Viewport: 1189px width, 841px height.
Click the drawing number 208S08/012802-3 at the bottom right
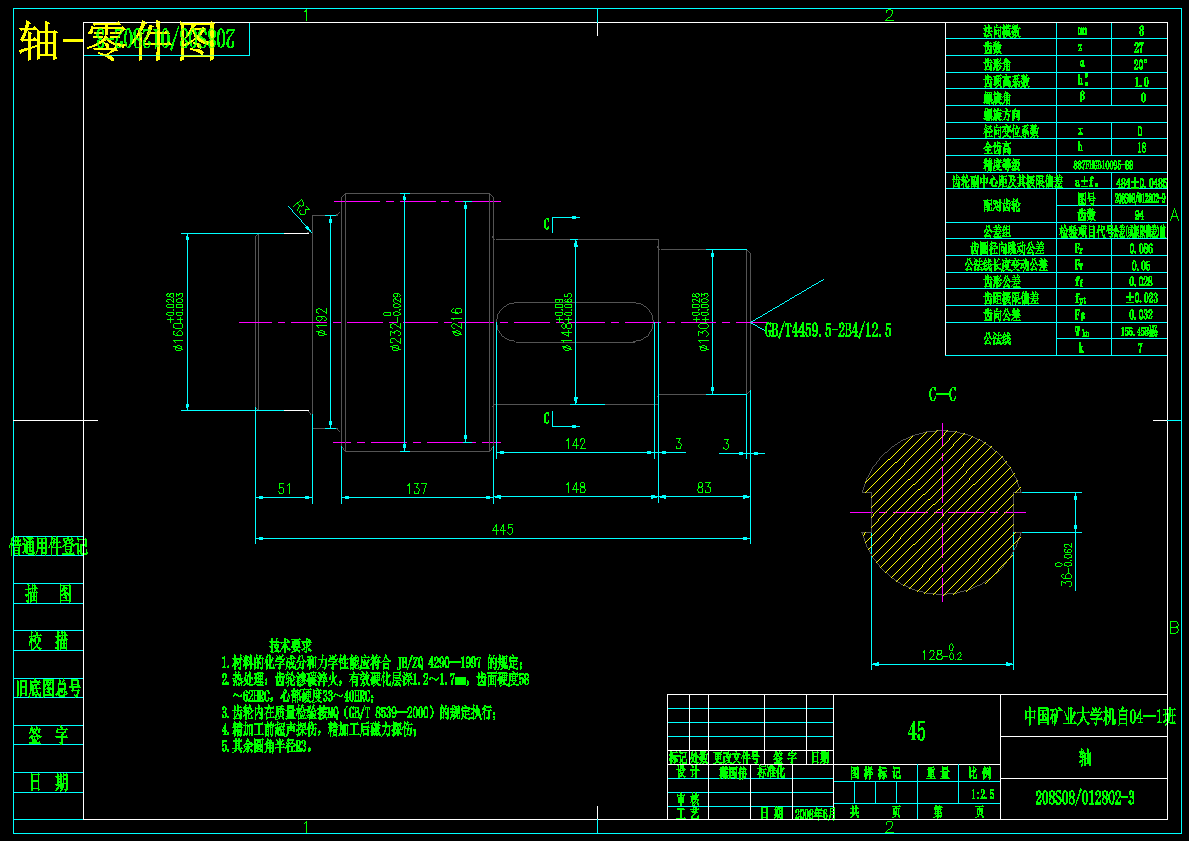point(1084,799)
